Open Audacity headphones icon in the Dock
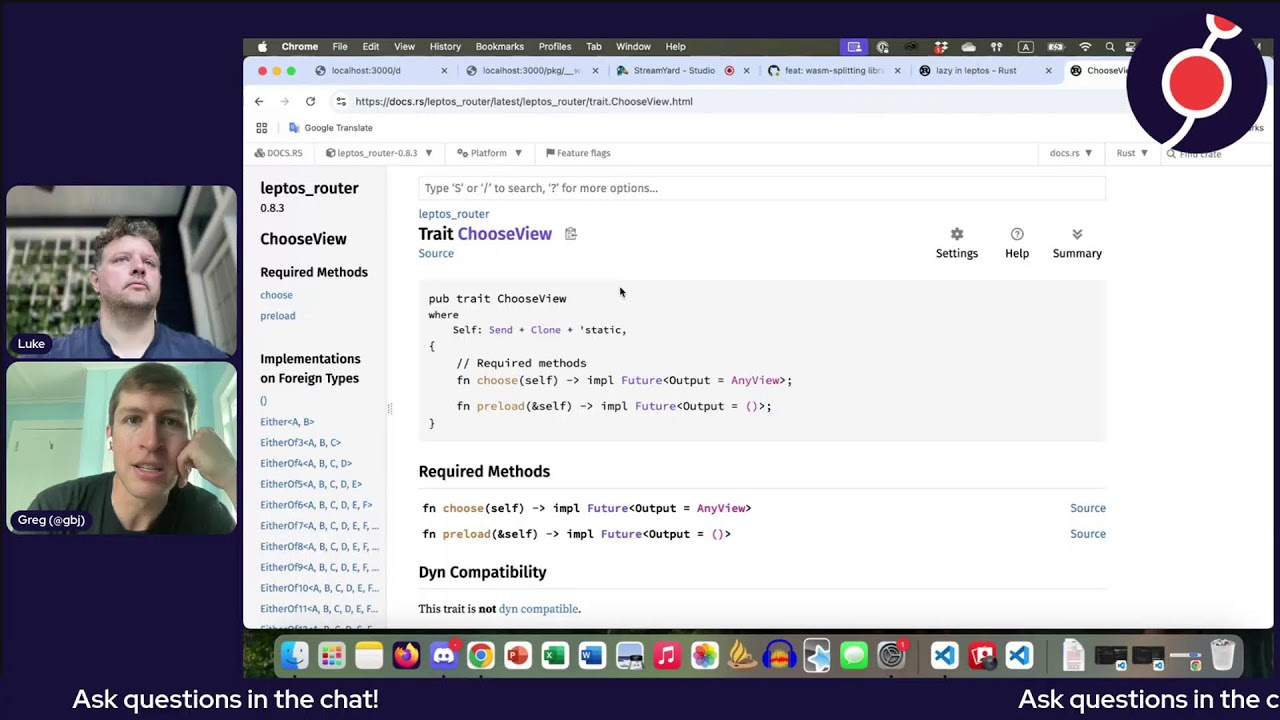 (779, 656)
